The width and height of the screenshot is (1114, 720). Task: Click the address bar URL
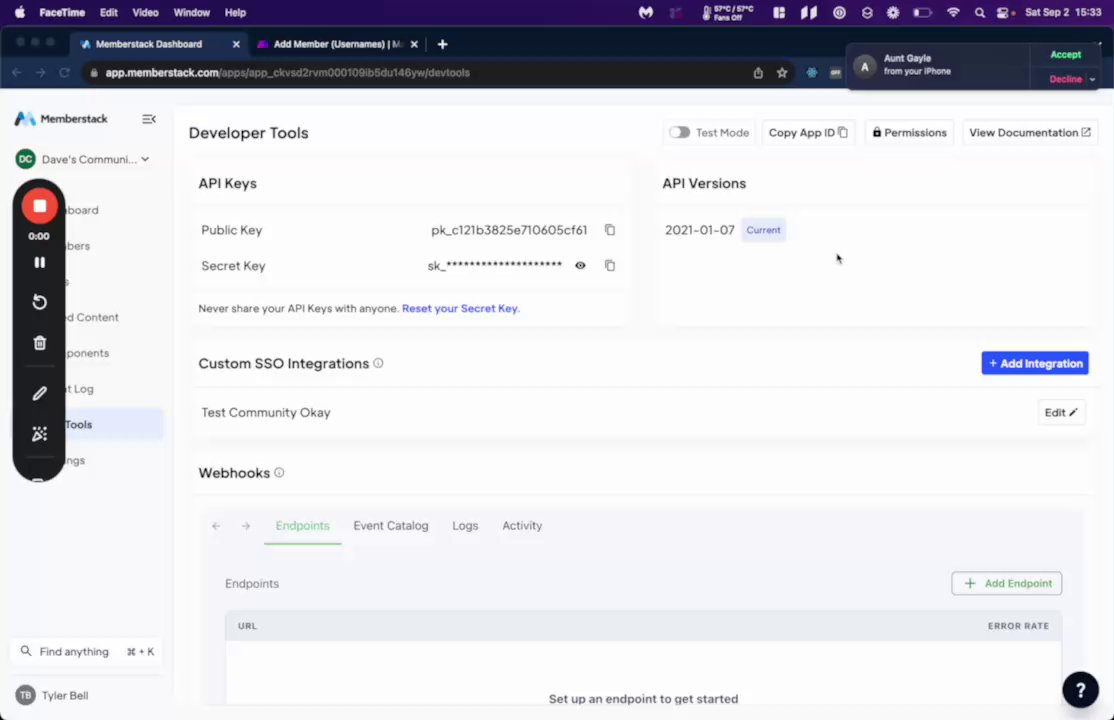(287, 72)
